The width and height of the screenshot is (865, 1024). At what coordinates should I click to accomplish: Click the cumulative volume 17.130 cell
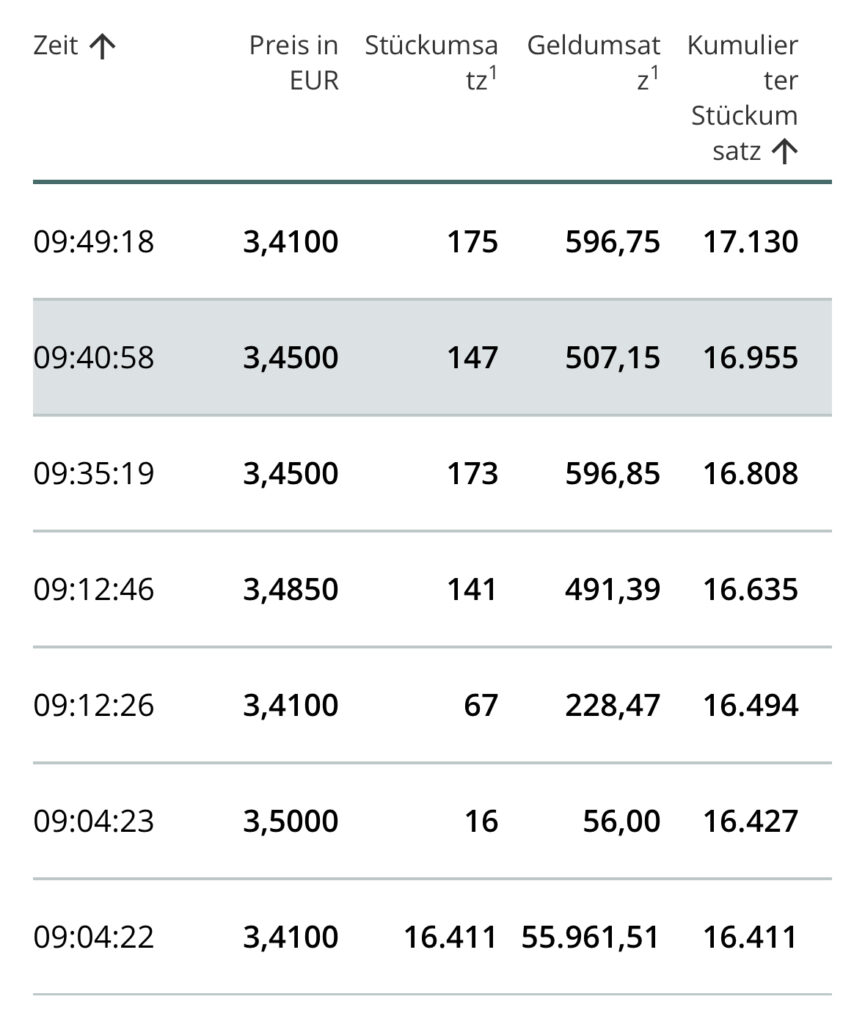[751, 241]
